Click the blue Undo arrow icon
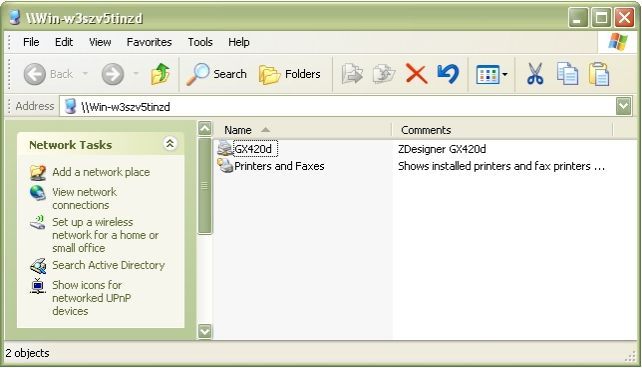Image resolution: width=642 pixels, height=368 pixels. pos(448,74)
